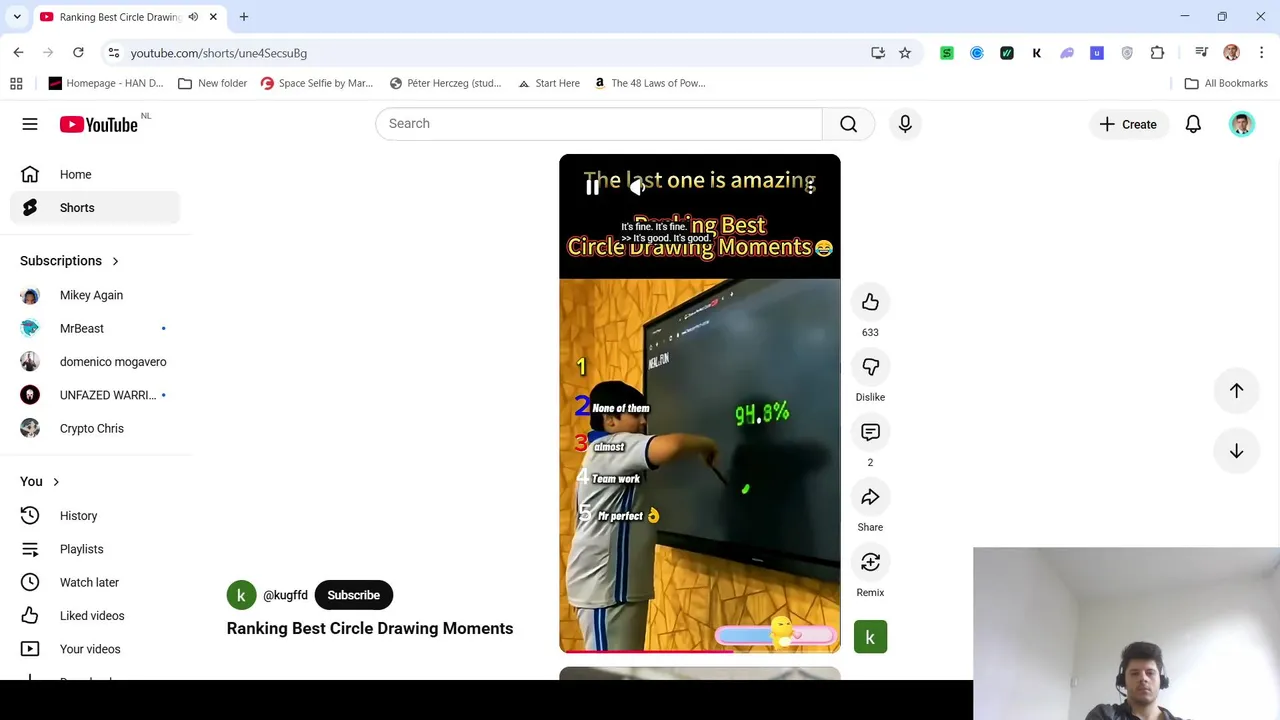Open Your videos
Screen dimensions: 1280x720
point(95,649)
